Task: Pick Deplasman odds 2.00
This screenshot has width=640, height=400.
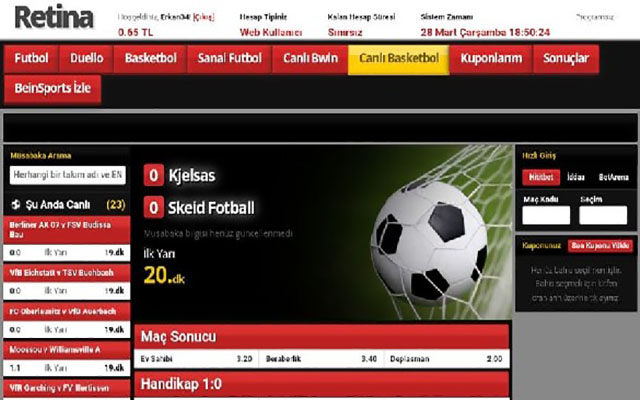Action: [446, 359]
